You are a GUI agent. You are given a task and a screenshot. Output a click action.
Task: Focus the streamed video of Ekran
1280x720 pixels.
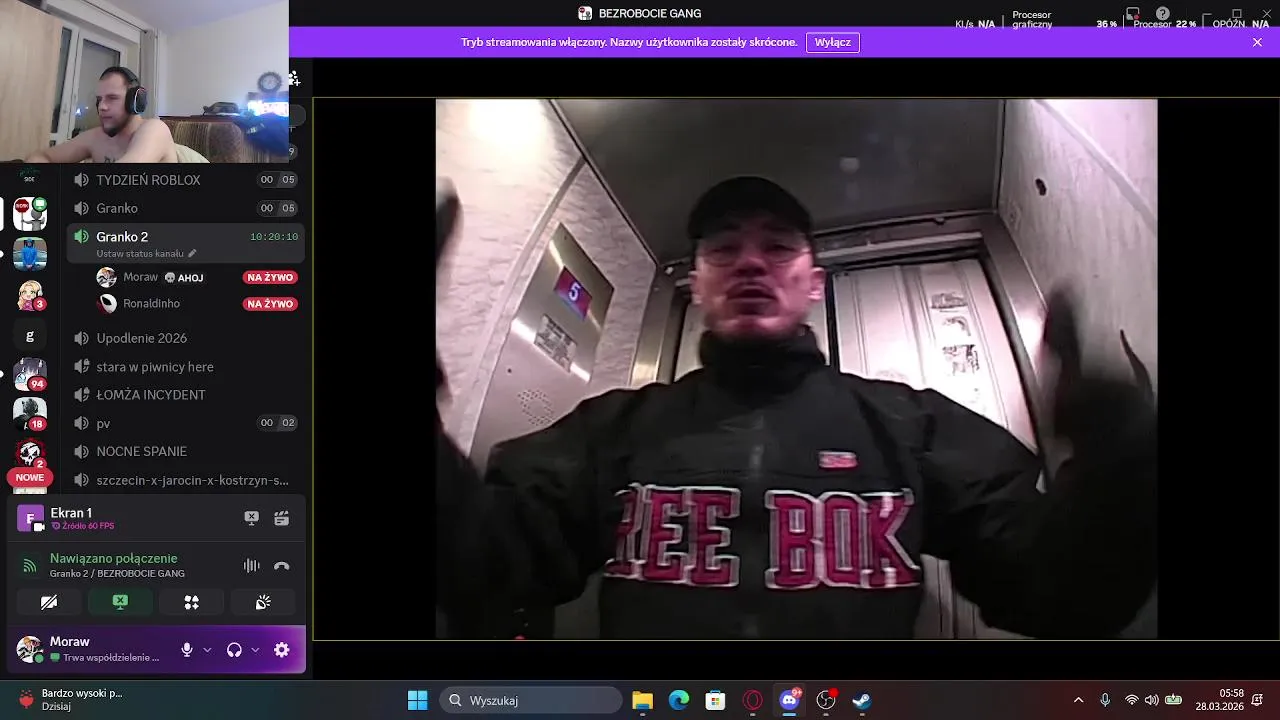(796, 369)
